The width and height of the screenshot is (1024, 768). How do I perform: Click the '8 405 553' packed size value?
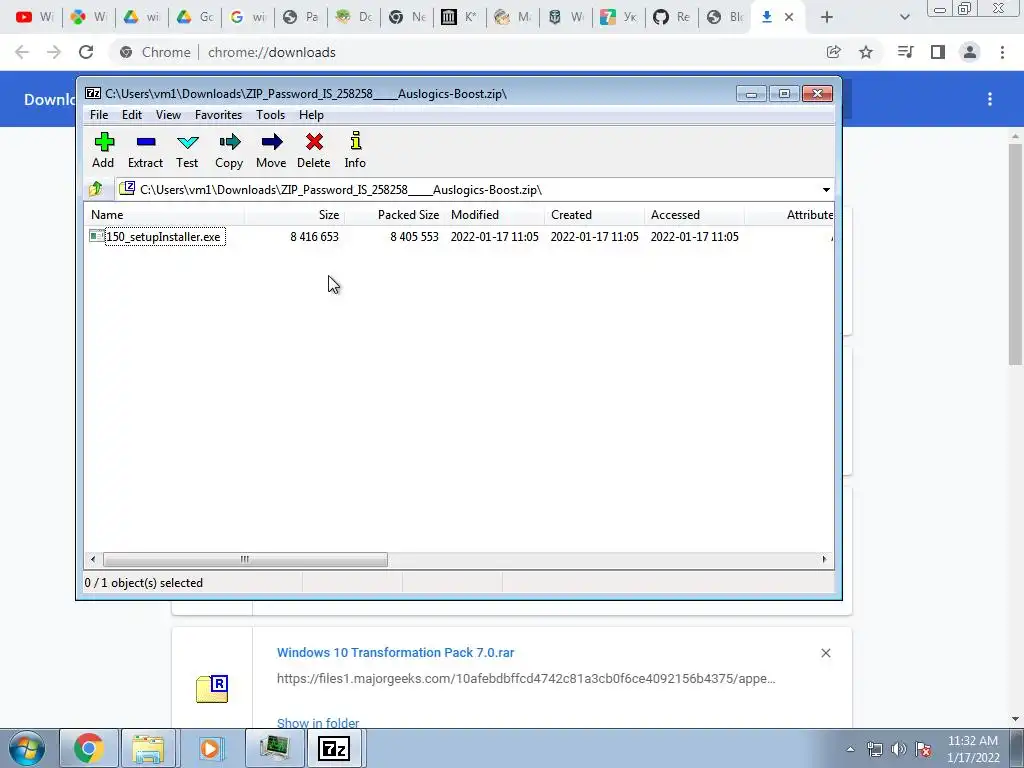pyautogui.click(x=414, y=237)
